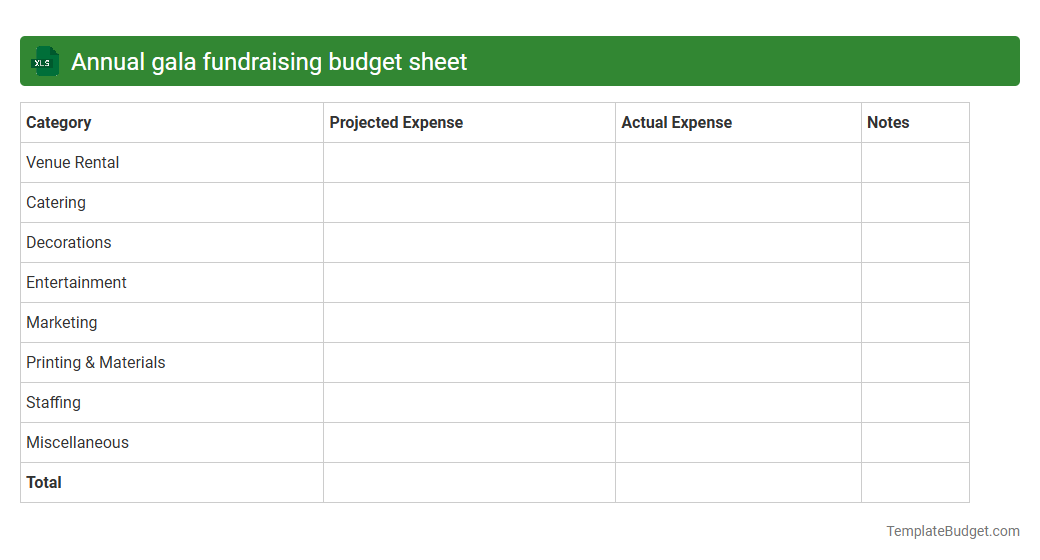Viewport: 1040px width, 560px height.
Task: Click the Venue Rental row label
Action: click(72, 163)
